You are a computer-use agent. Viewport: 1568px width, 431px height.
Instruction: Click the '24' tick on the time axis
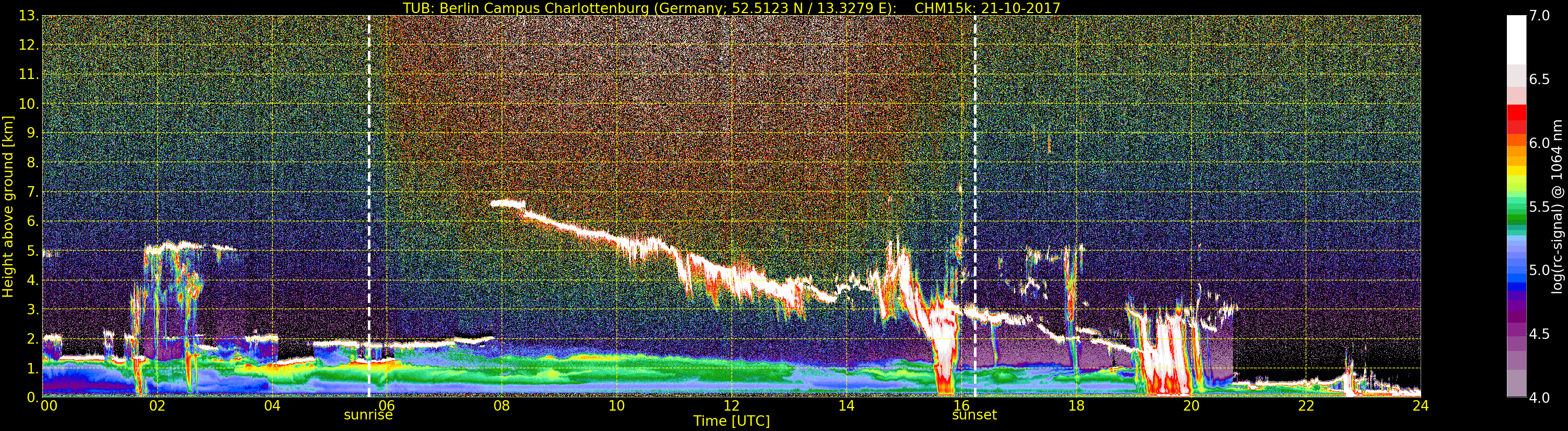click(x=1421, y=406)
